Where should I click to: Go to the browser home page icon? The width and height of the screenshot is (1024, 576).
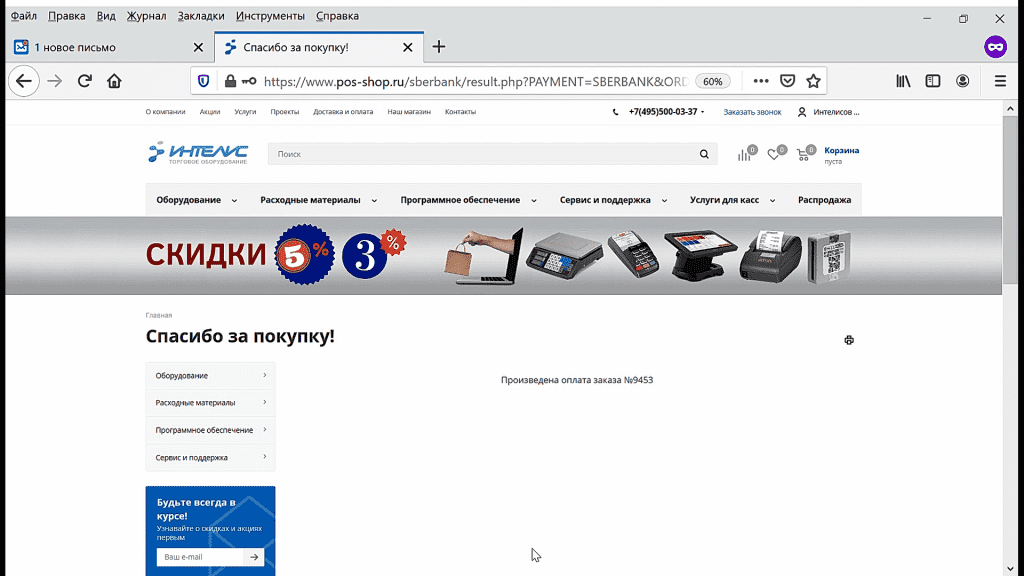(114, 81)
